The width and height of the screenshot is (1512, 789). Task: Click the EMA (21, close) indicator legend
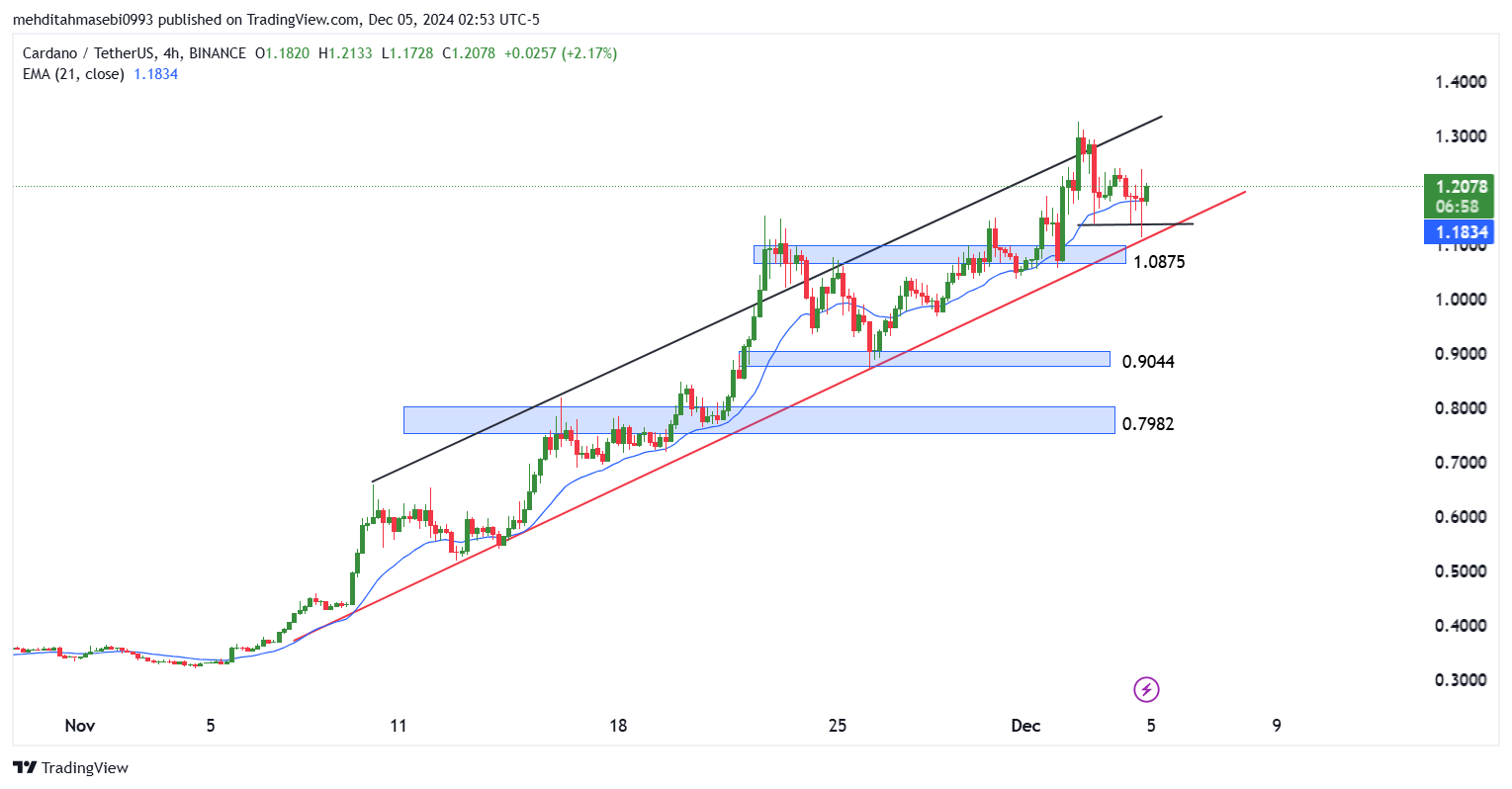pyautogui.click(x=73, y=74)
